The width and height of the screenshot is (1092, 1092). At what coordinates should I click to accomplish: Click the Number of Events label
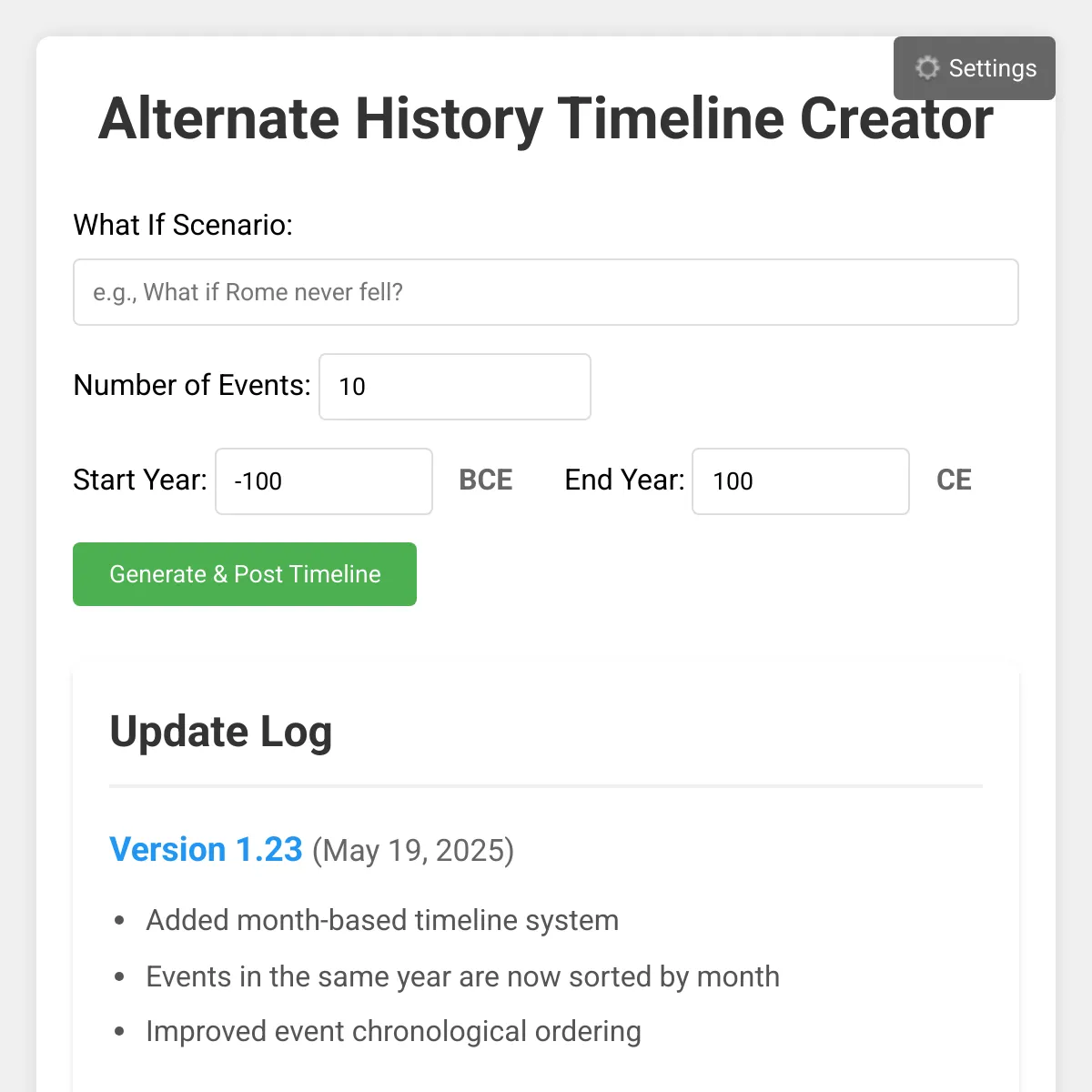[x=191, y=386]
